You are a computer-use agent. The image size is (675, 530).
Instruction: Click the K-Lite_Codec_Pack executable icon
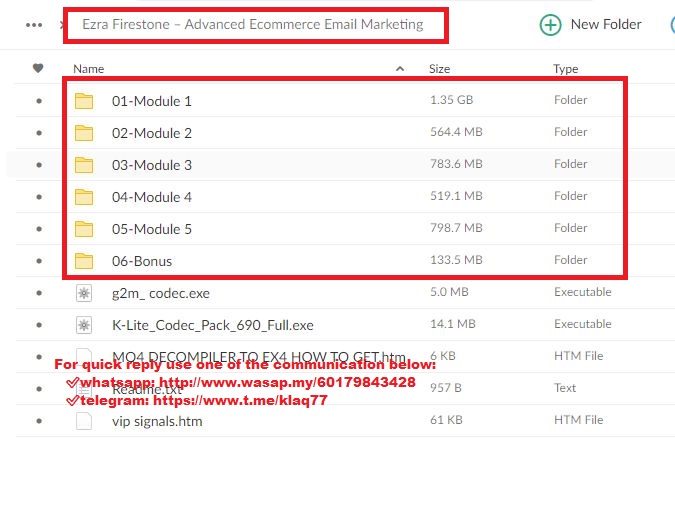84,325
